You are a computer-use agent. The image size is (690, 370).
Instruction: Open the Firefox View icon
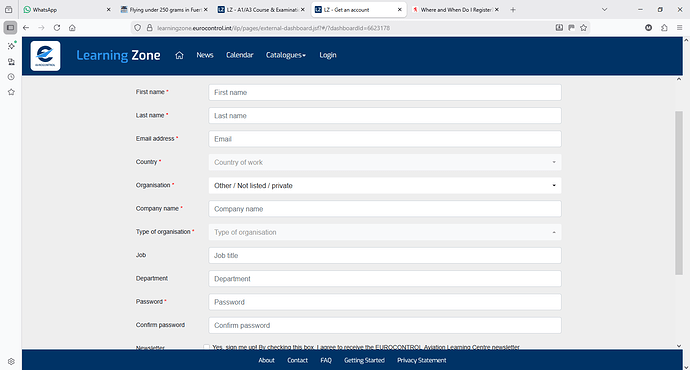[8, 10]
